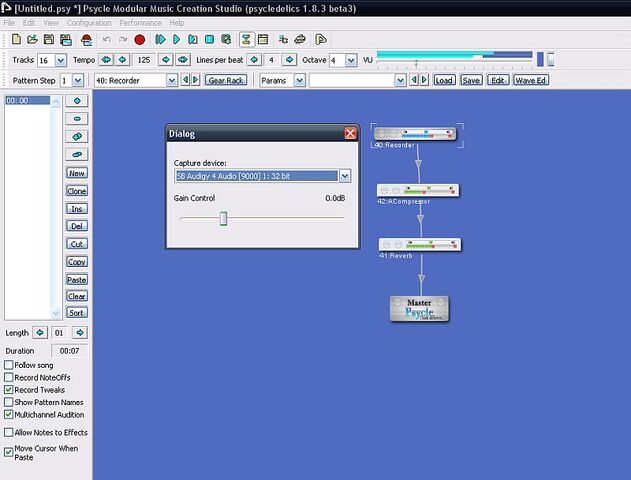Click the red wave render icon

(86, 39)
